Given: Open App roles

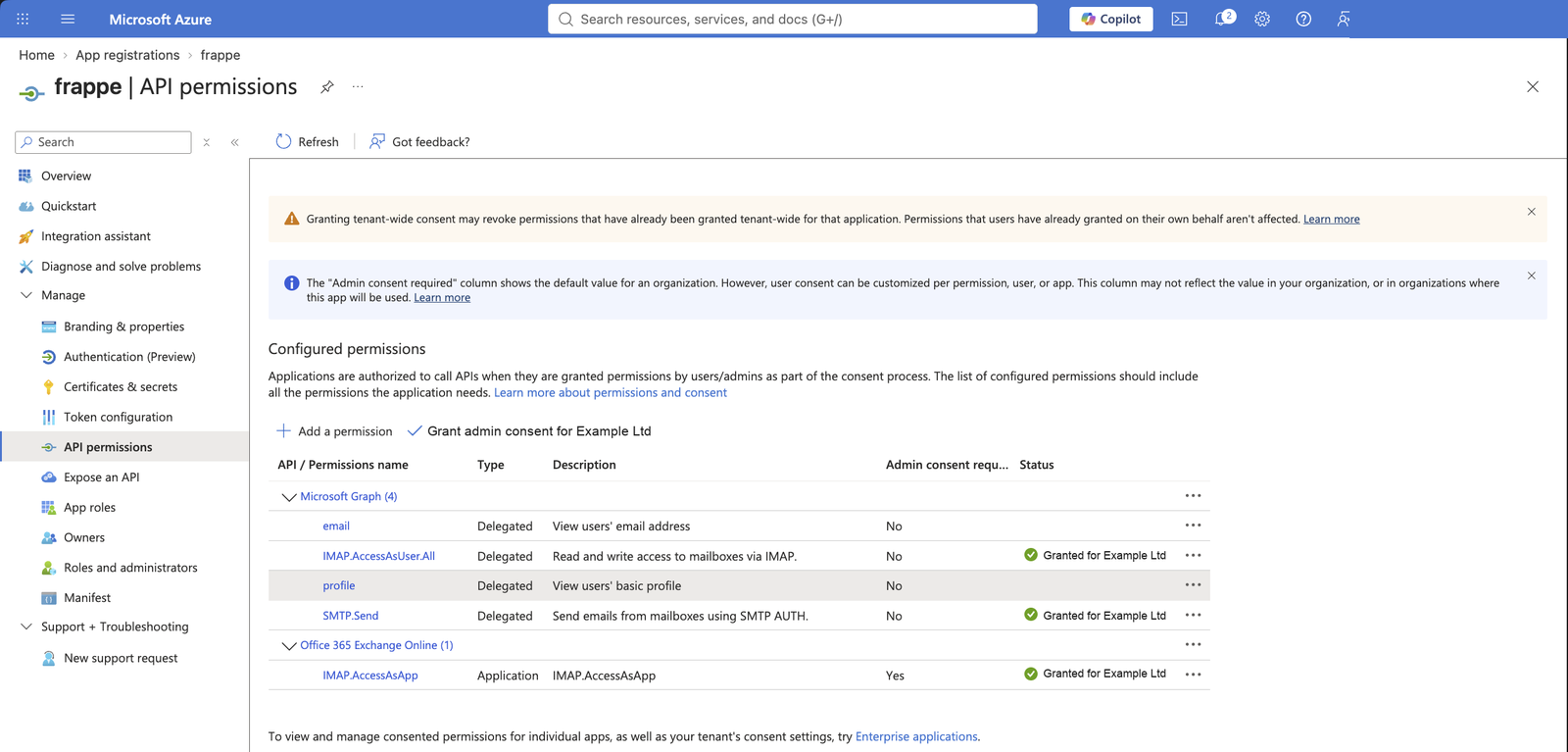Looking at the screenshot, I should pos(89,507).
